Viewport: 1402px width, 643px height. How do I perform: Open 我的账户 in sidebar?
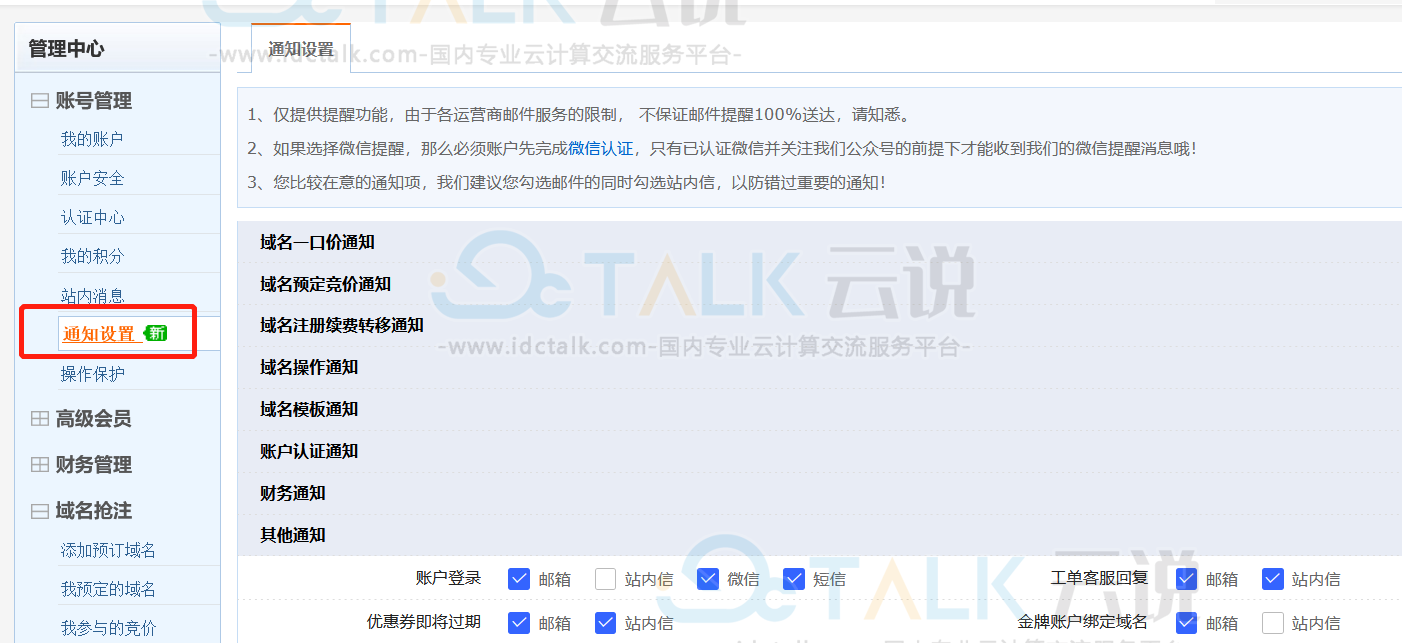point(92,139)
